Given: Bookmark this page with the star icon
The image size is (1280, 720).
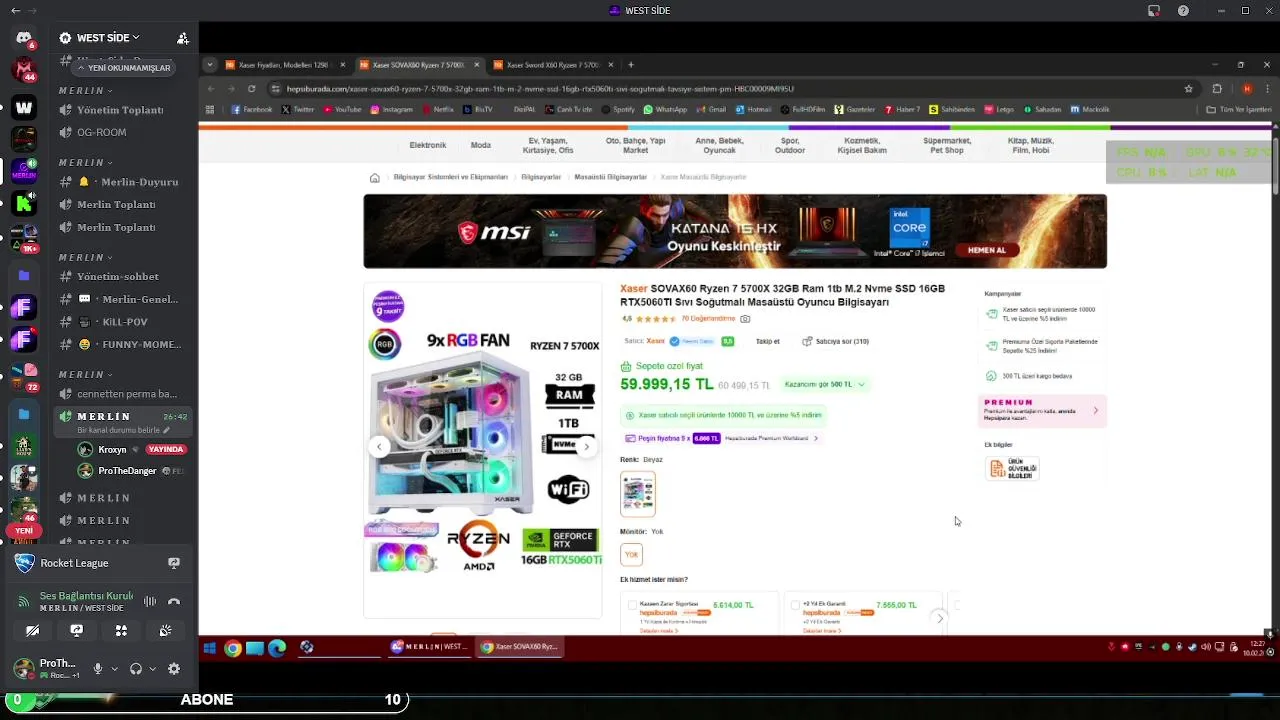Looking at the screenshot, I should click(1188, 88).
